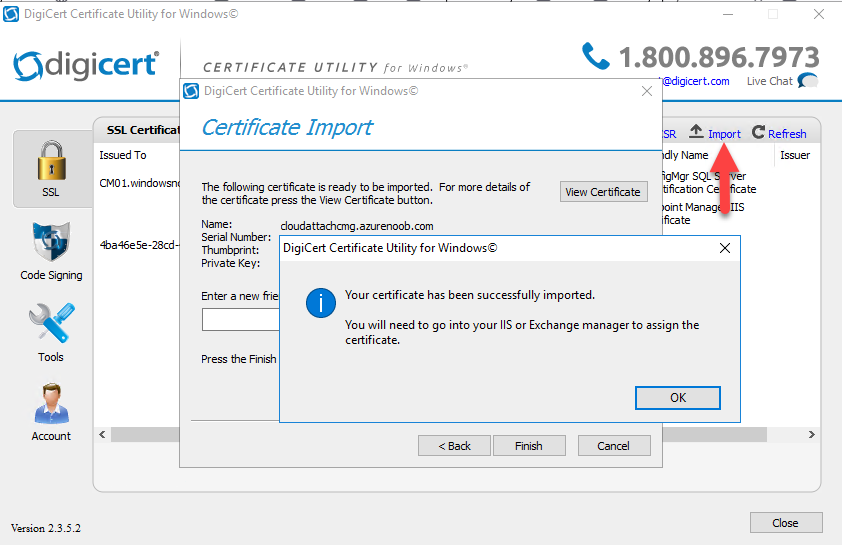Click the SSL Certificates tab header
This screenshot has width=842, height=545.
tap(143, 130)
